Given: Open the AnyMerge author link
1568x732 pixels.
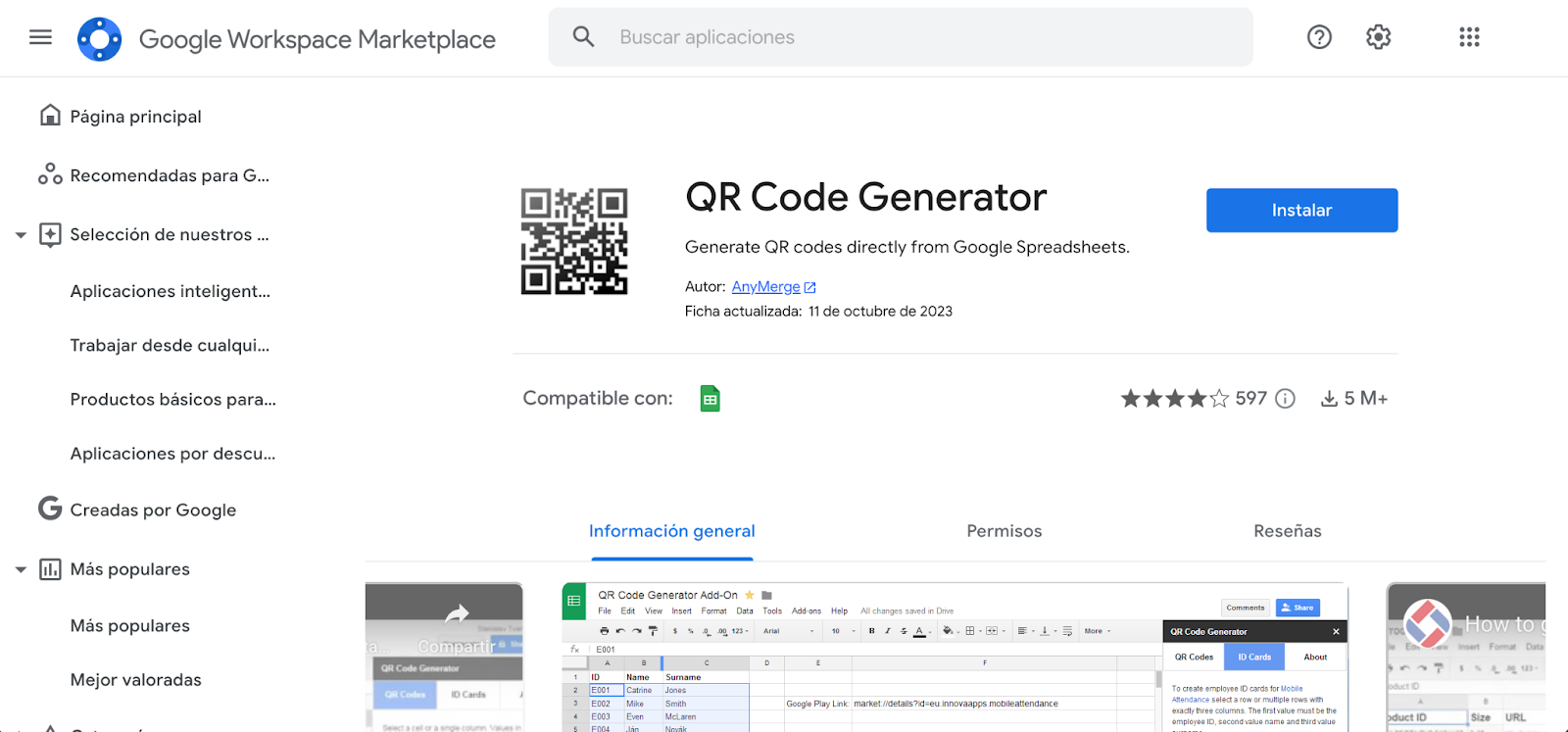Looking at the screenshot, I should click(765, 287).
